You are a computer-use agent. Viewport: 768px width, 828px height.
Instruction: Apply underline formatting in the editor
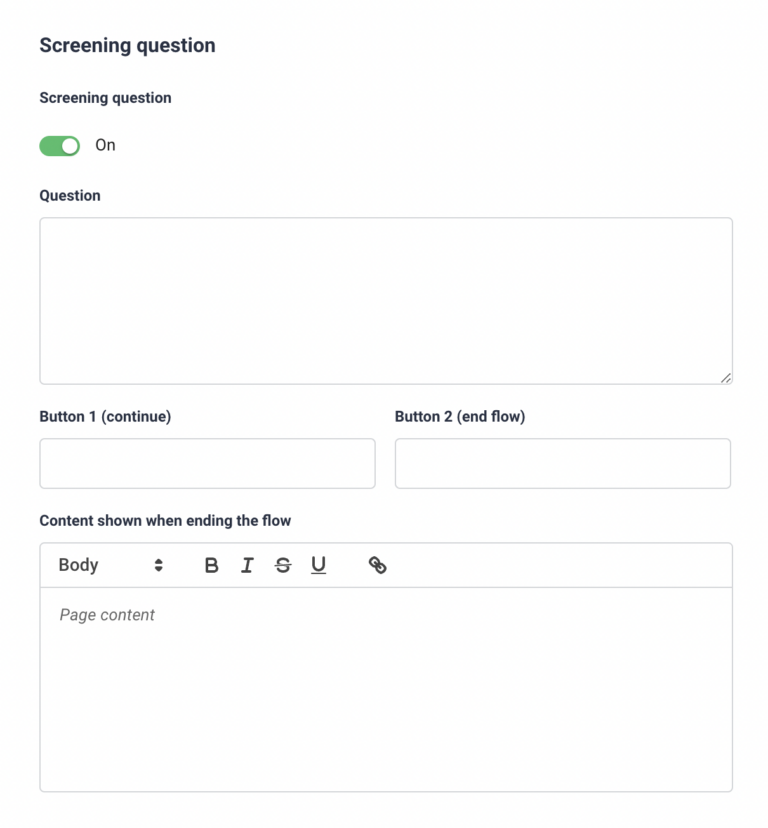(319, 566)
